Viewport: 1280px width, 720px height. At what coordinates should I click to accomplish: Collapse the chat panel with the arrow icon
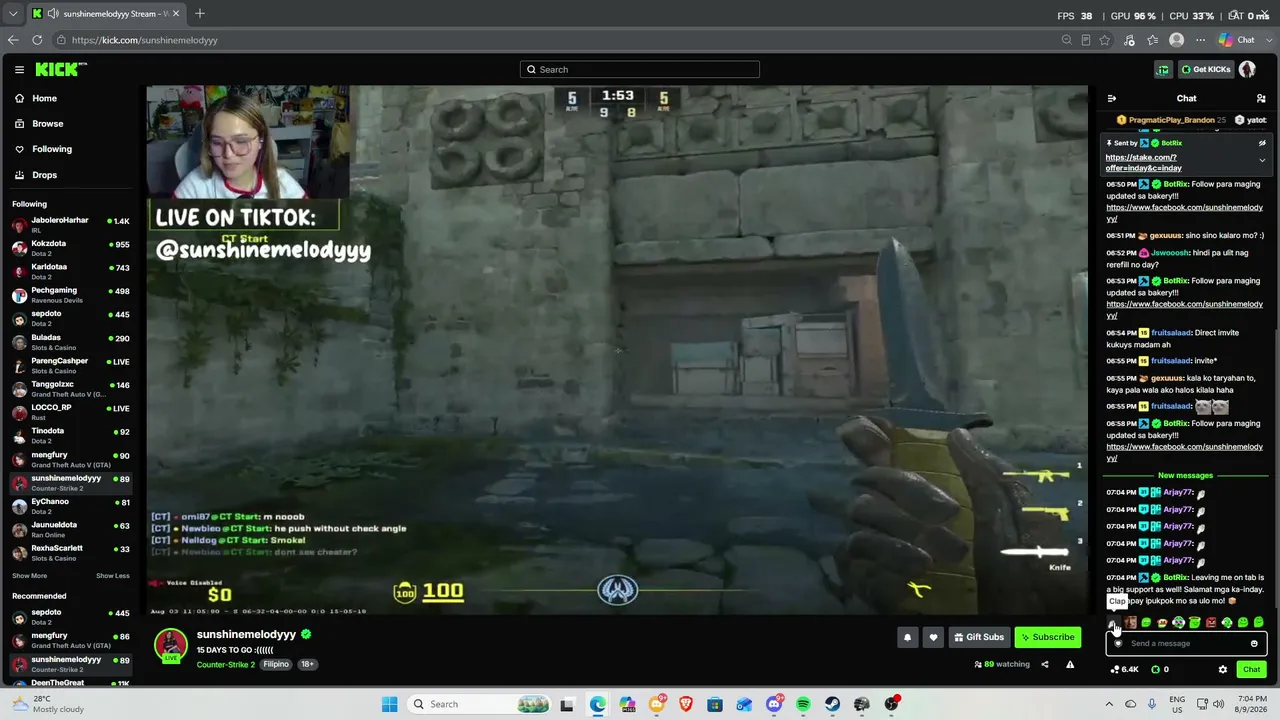tap(1111, 98)
